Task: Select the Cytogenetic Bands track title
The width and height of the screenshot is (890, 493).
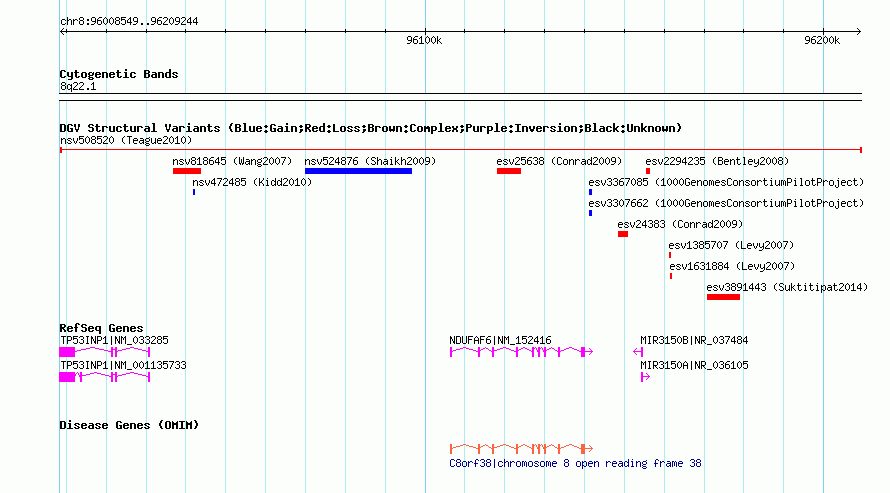Action: 119,74
